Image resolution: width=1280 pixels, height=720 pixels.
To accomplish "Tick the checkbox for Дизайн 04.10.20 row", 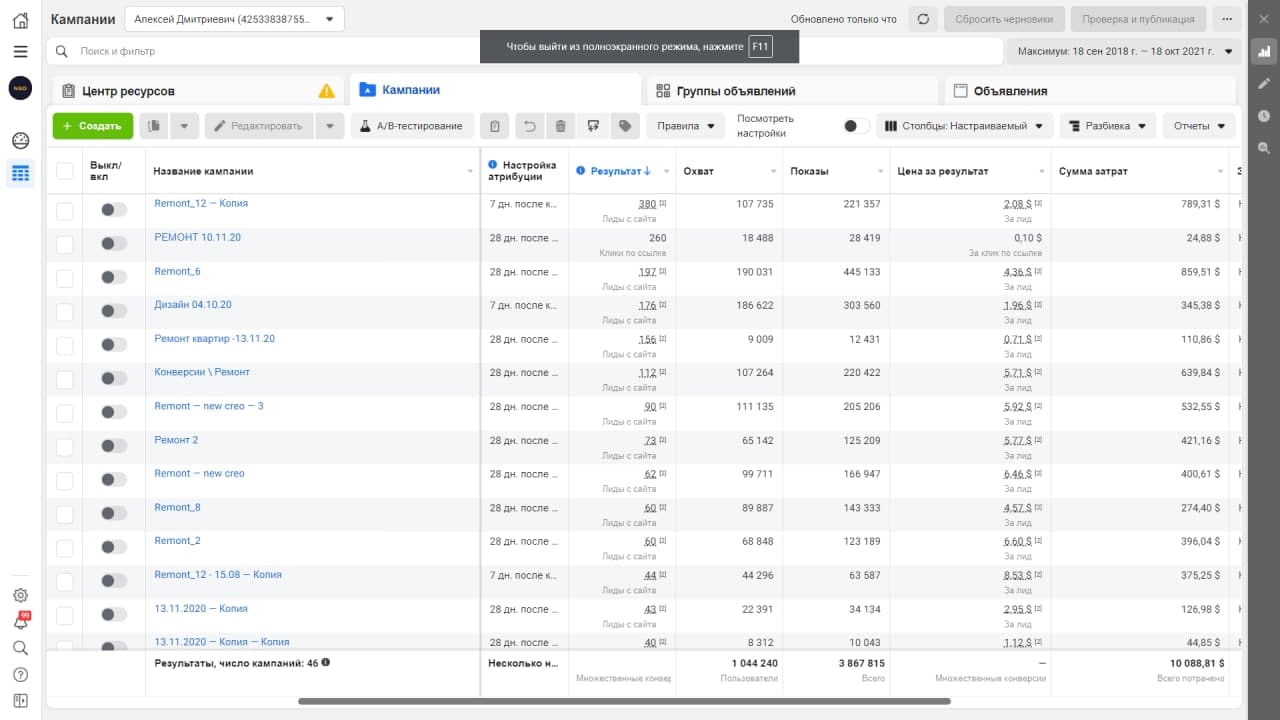I will coord(65,312).
